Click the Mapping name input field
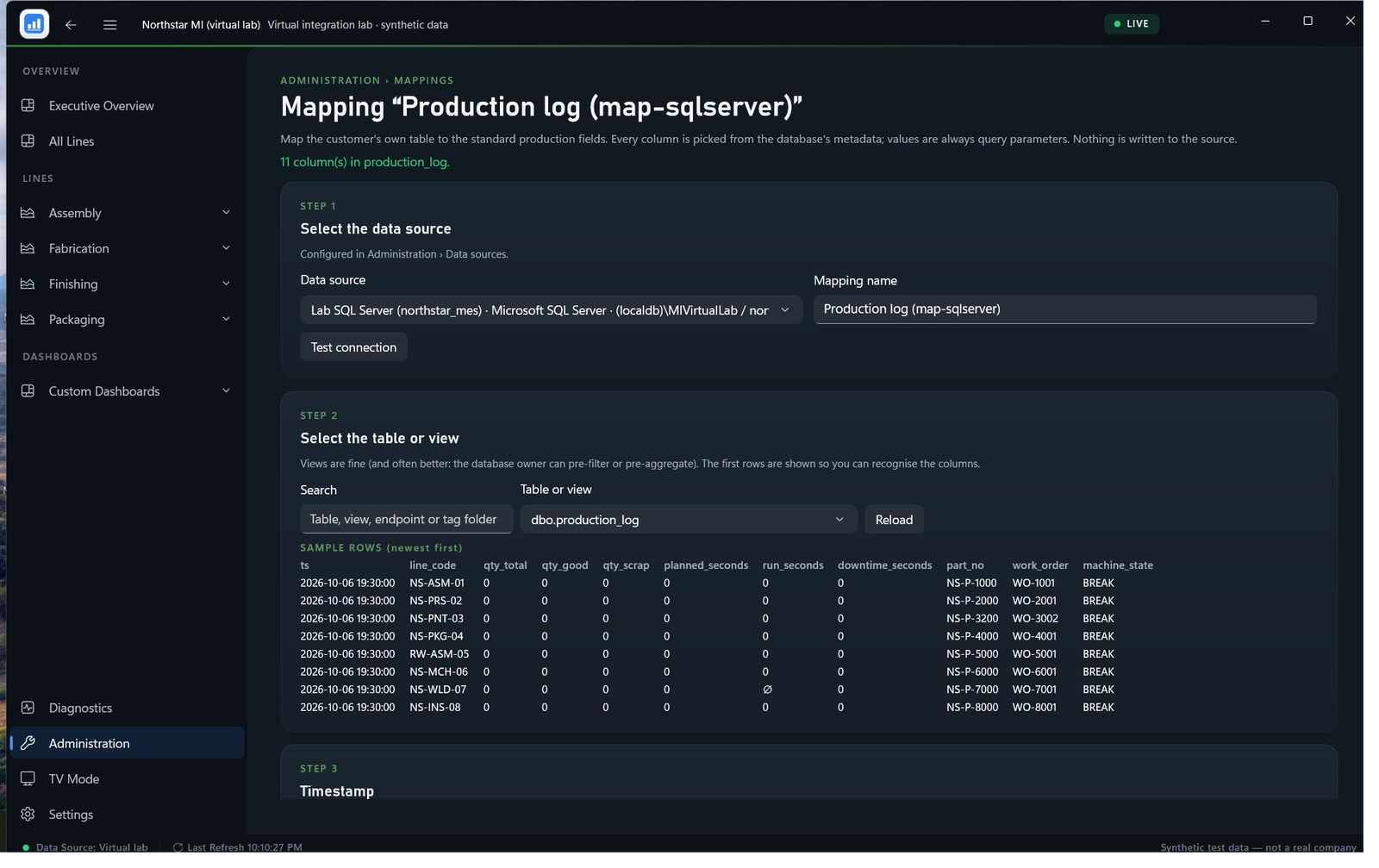The width and height of the screenshot is (1379, 868). click(1064, 309)
